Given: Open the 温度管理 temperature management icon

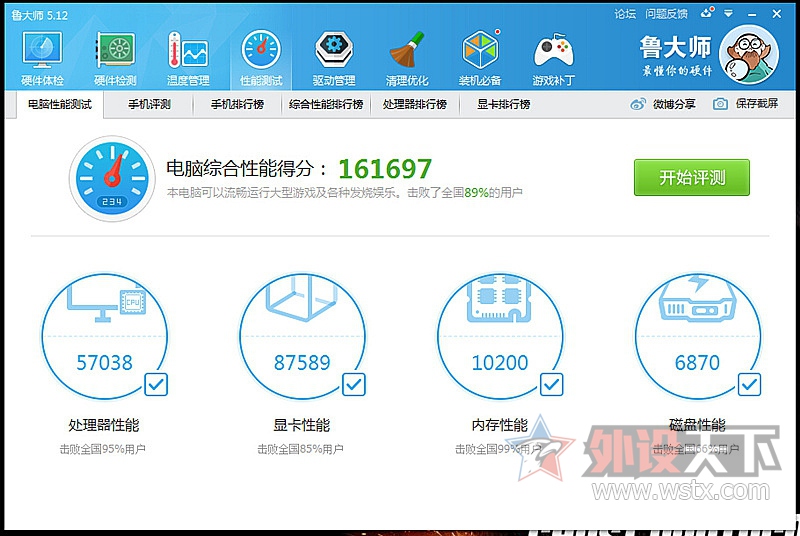Looking at the screenshot, I should [188, 49].
